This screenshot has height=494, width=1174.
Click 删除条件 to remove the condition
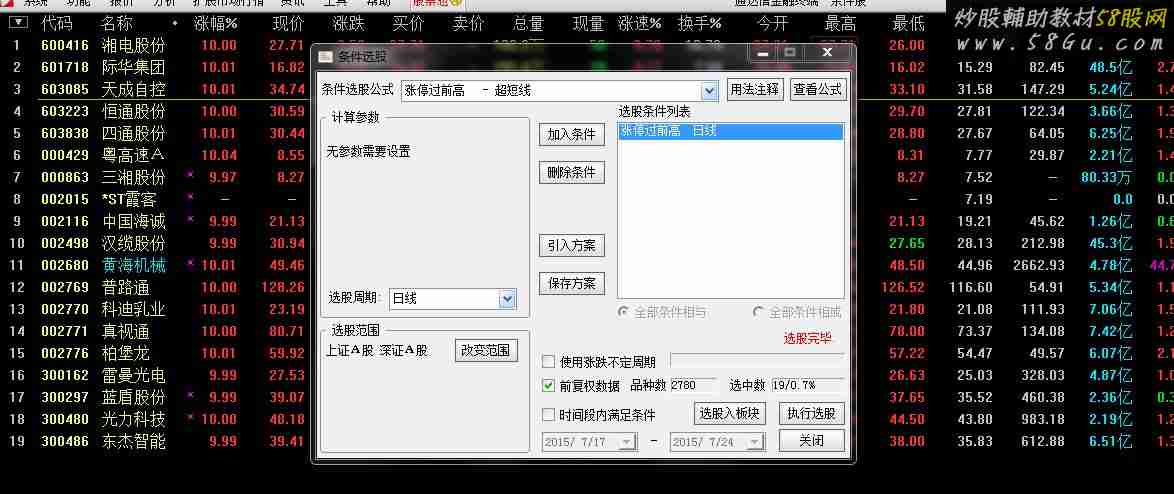571,172
